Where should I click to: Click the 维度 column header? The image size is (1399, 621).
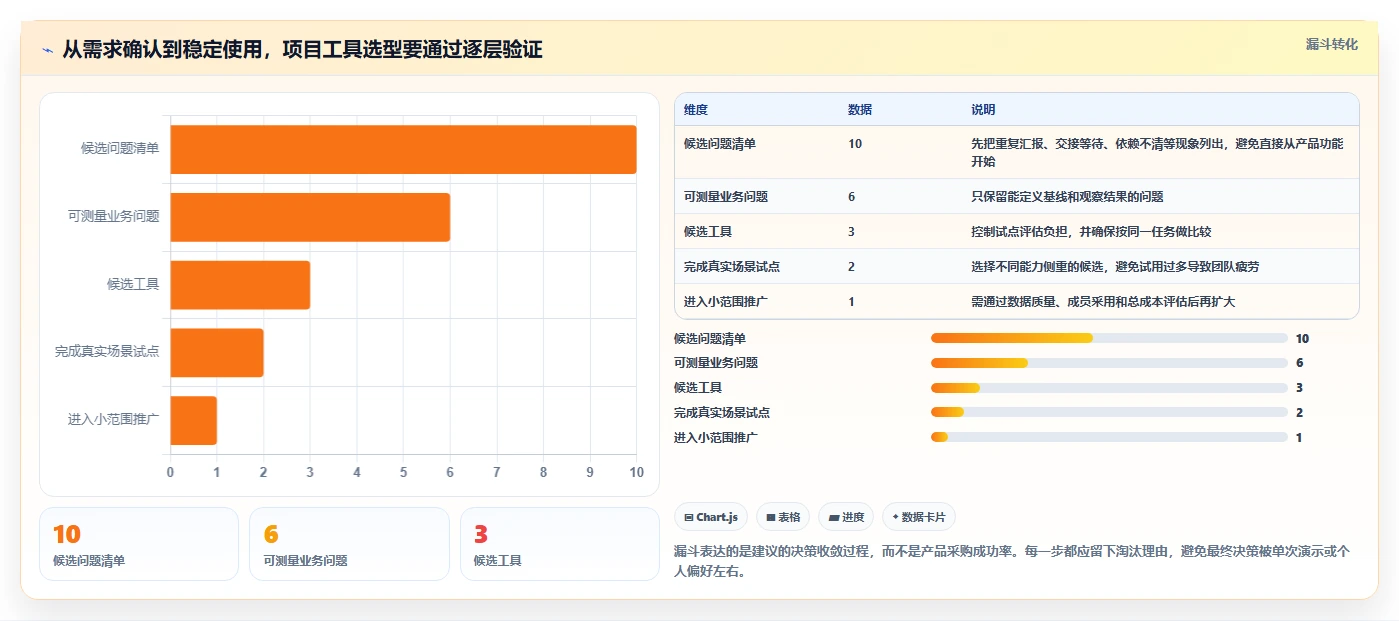click(x=696, y=109)
